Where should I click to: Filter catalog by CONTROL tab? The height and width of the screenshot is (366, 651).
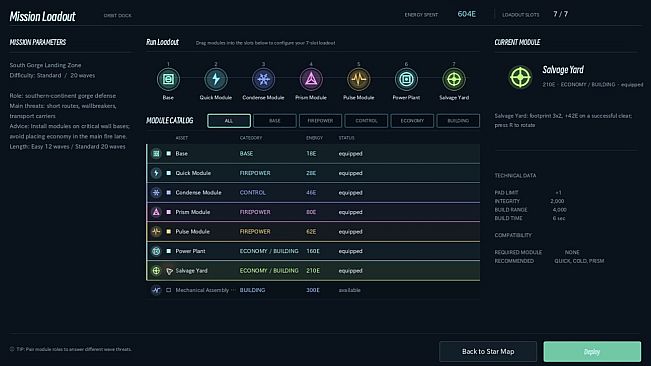(x=366, y=121)
